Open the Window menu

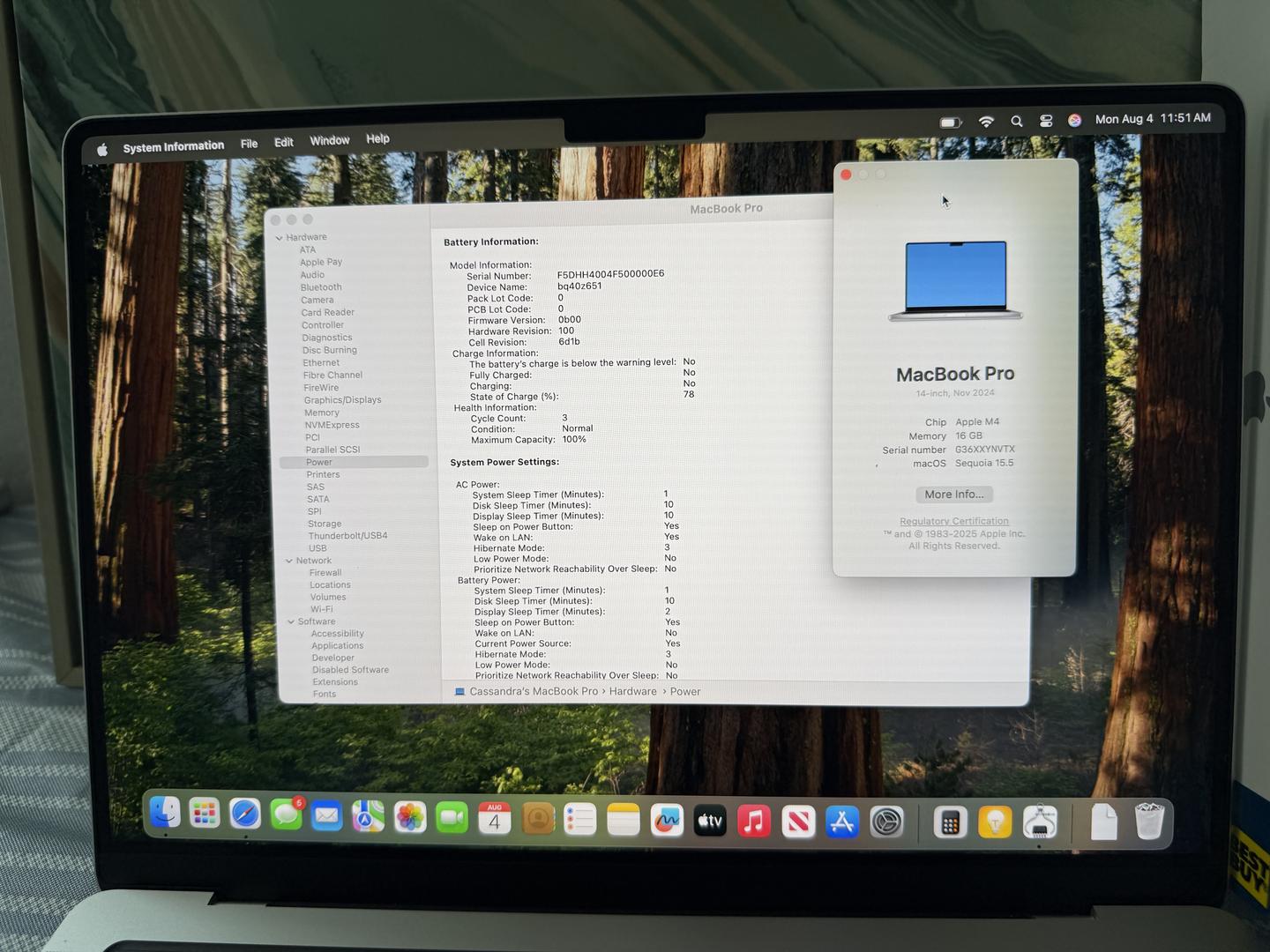pyautogui.click(x=330, y=140)
